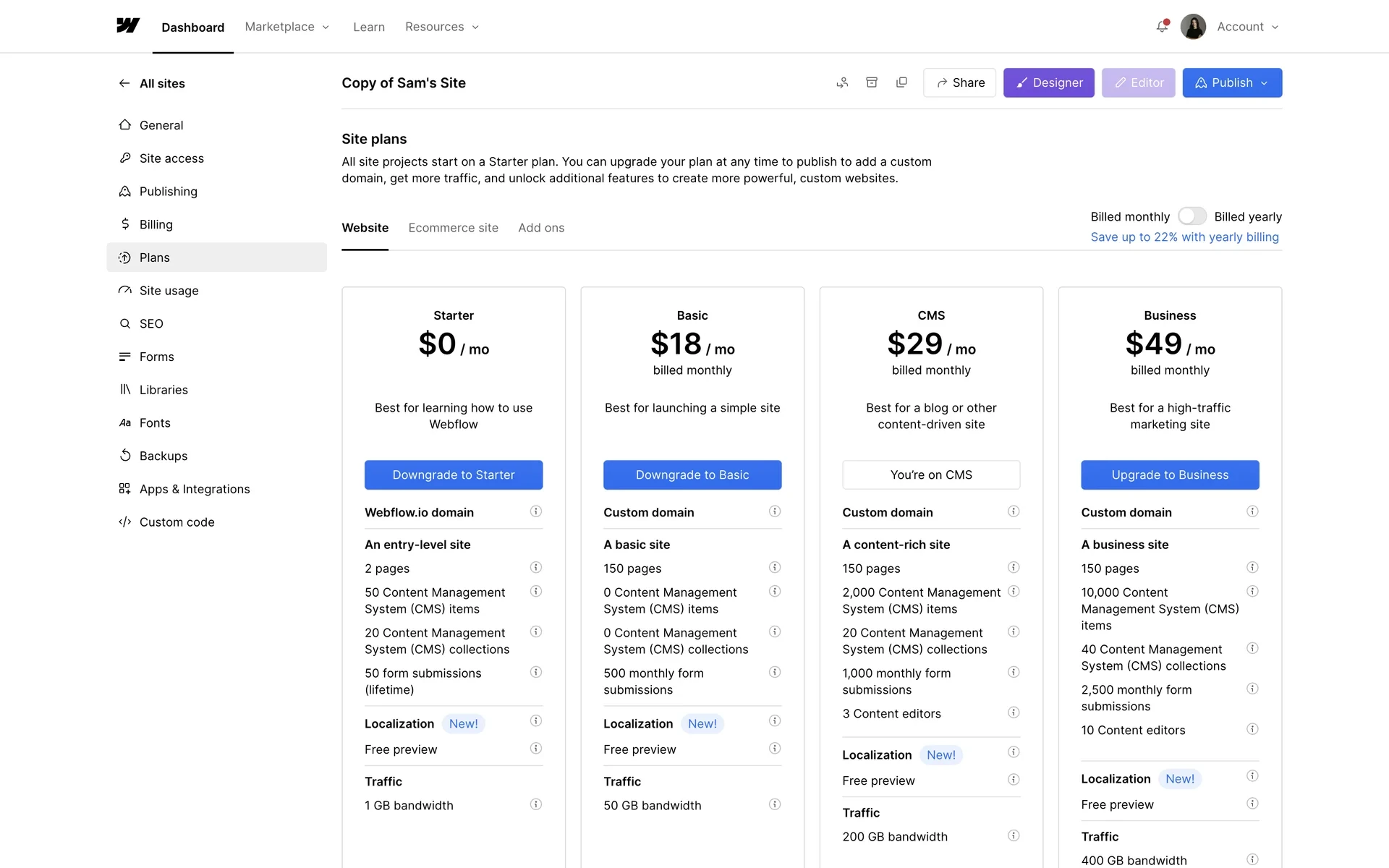Viewport: 1389px width, 868px height.
Task: Switch to the Ecommerce site tab
Action: click(x=453, y=228)
